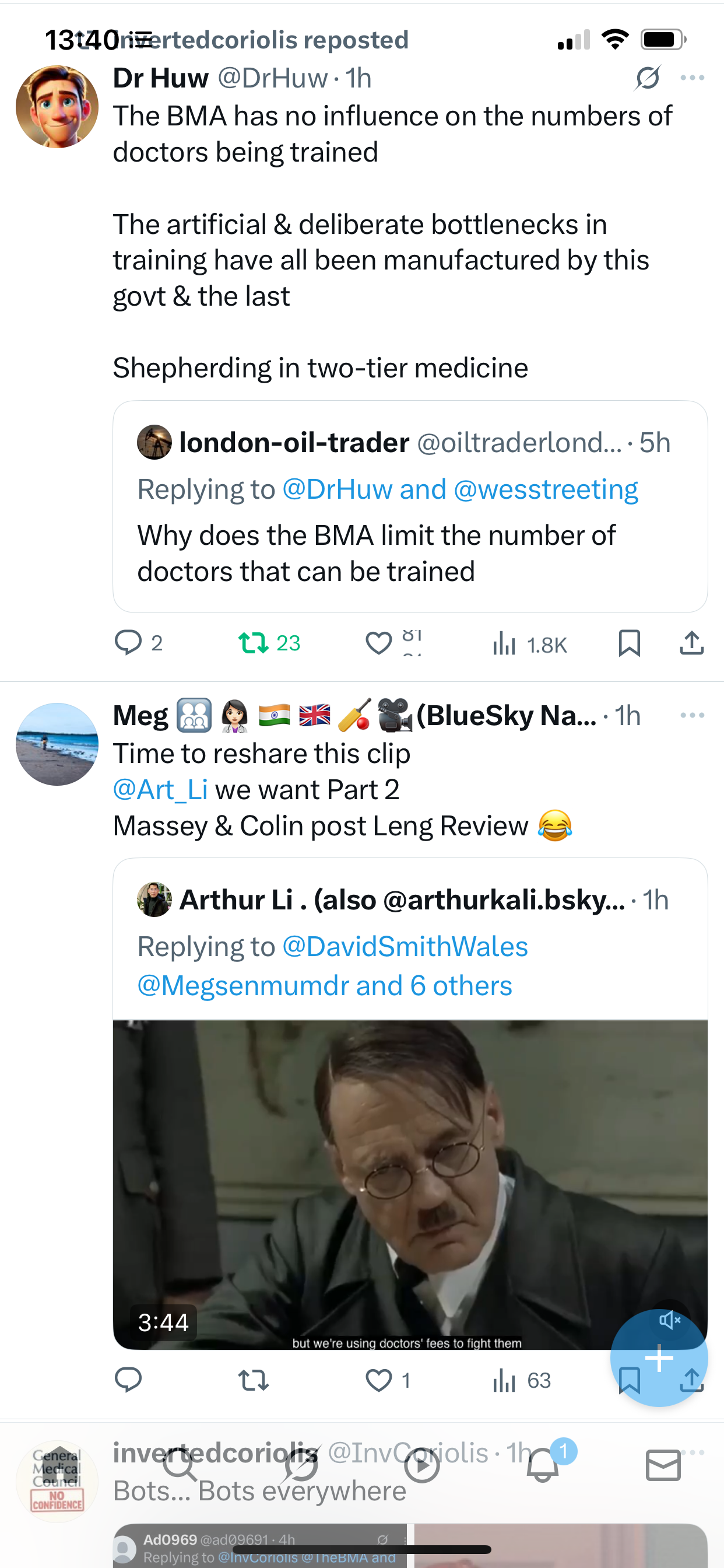The image size is (724, 1568).
Task: Unmute the video with speaker icon
Action: (669, 1319)
